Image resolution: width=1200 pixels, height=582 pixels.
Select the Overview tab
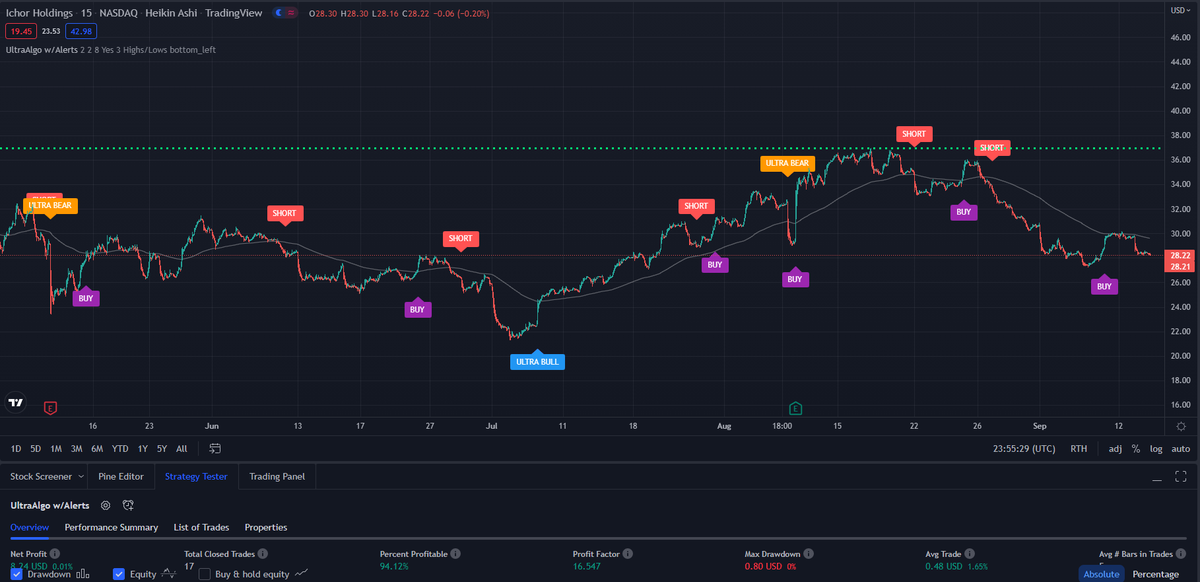pos(30,527)
